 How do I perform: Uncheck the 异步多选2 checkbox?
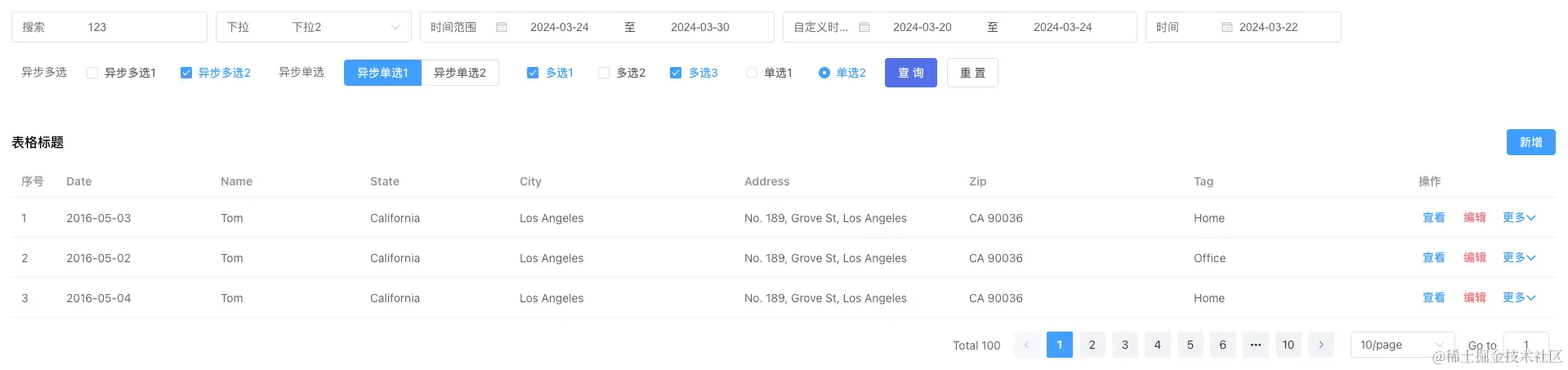186,73
